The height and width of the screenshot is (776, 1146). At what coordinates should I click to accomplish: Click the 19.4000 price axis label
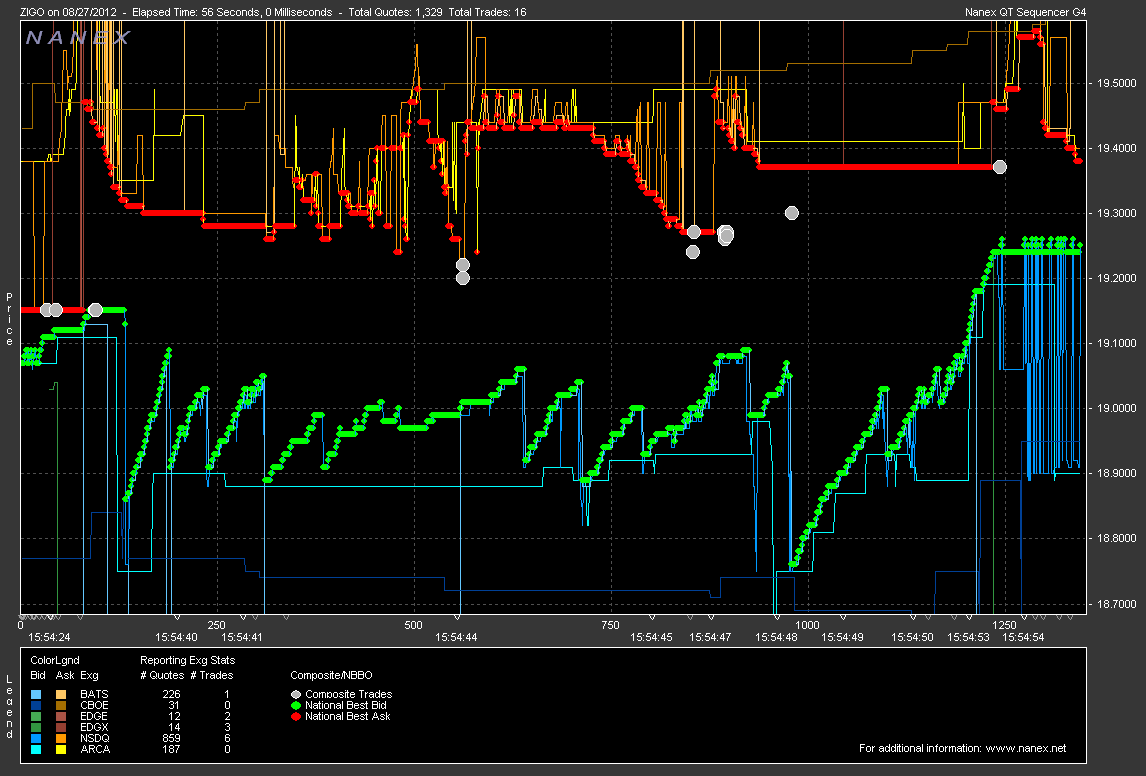point(1116,148)
